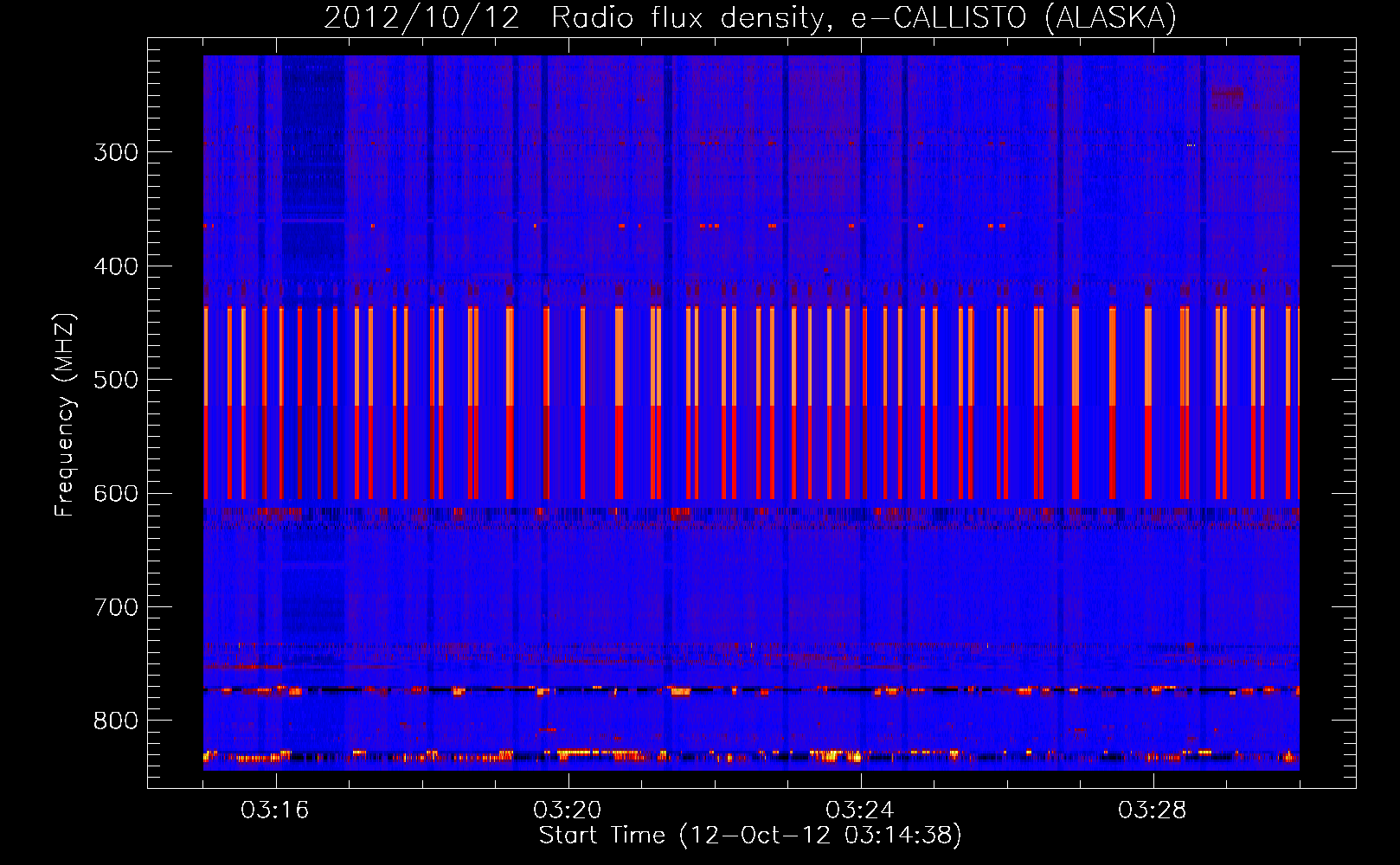1400x865 pixels.
Task: Click the "Frequency (MHZ)" axis label
Action: point(65,415)
